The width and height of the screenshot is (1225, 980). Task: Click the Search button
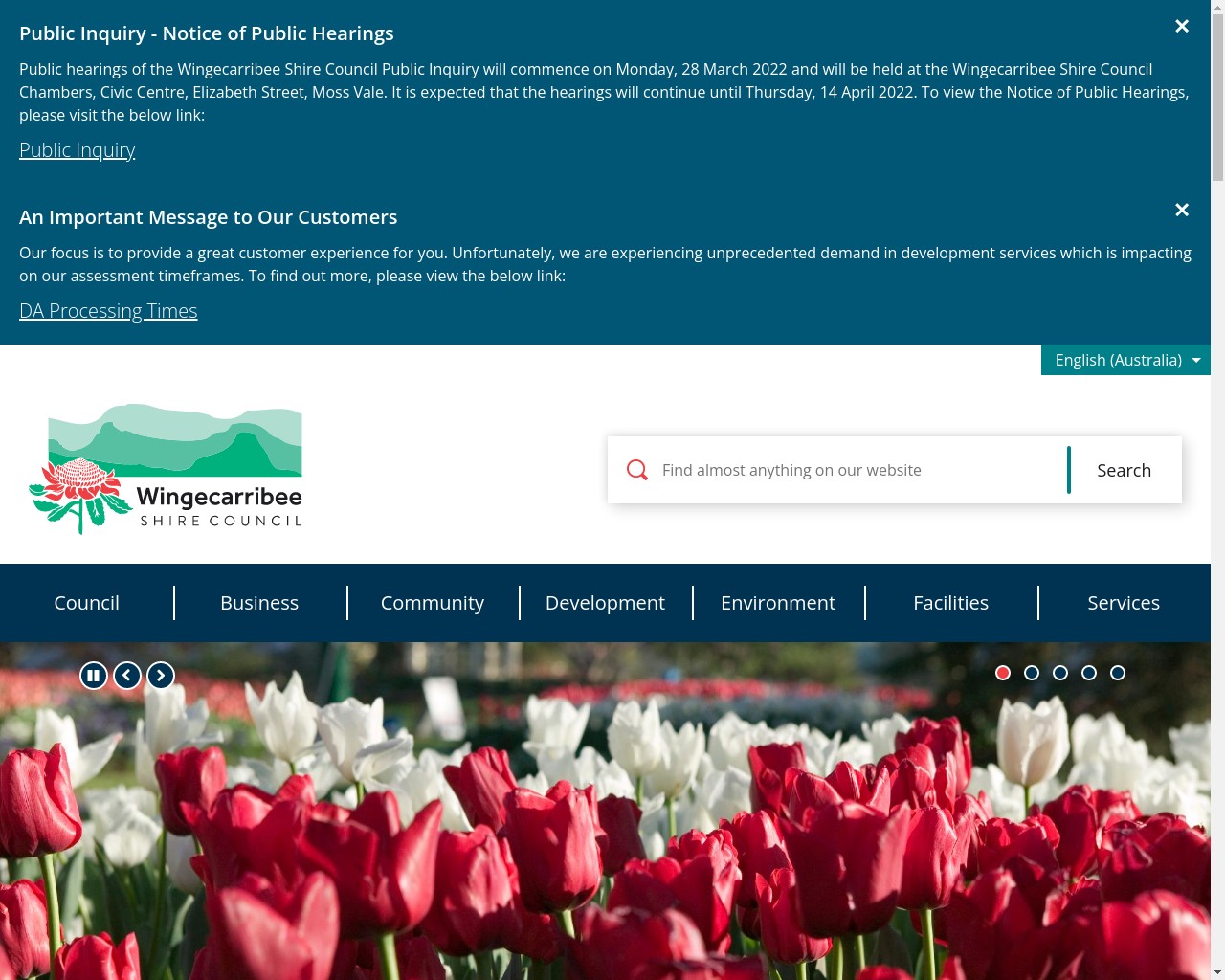(x=1124, y=470)
